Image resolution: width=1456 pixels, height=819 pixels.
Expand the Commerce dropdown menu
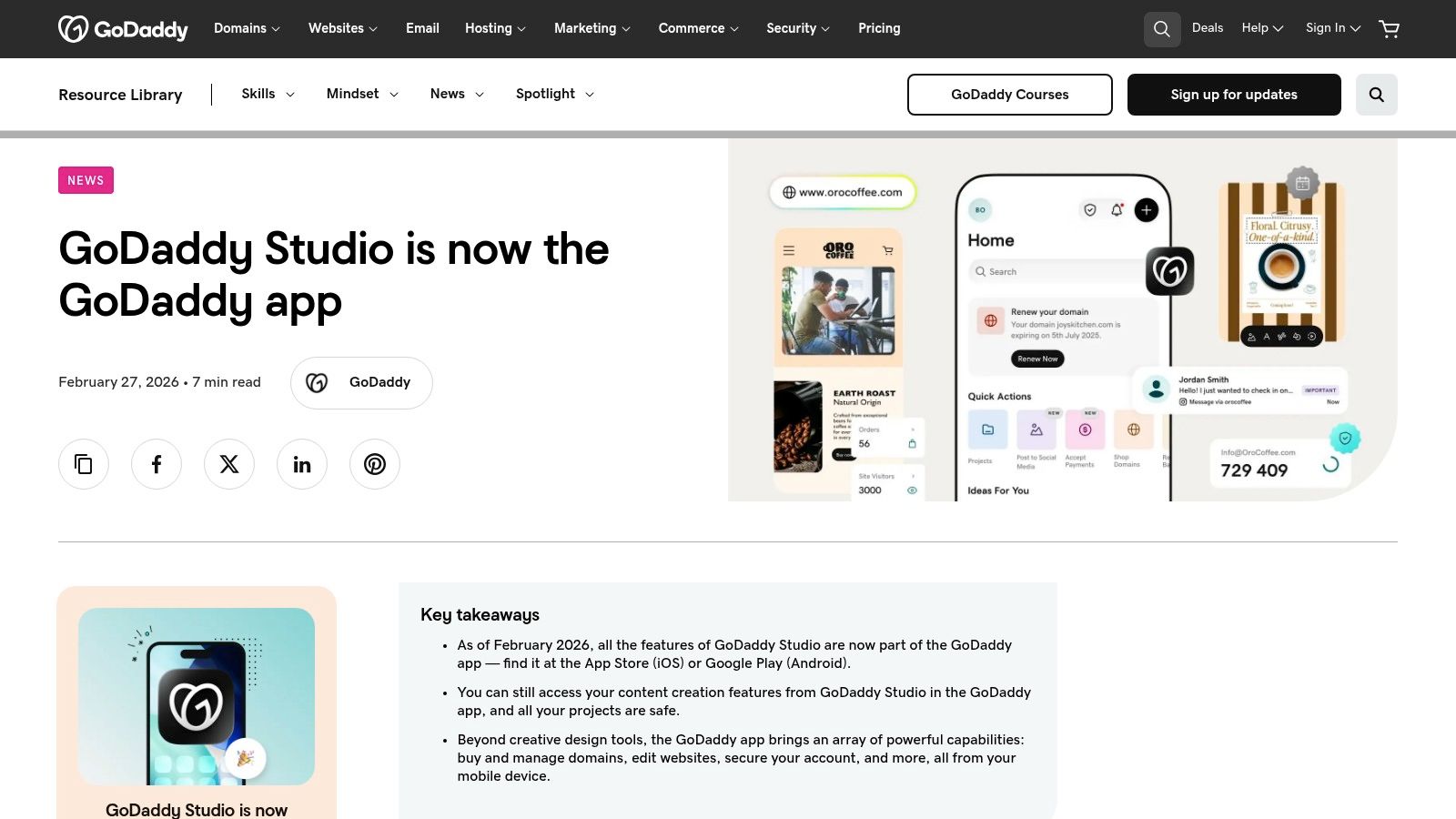[x=699, y=28]
